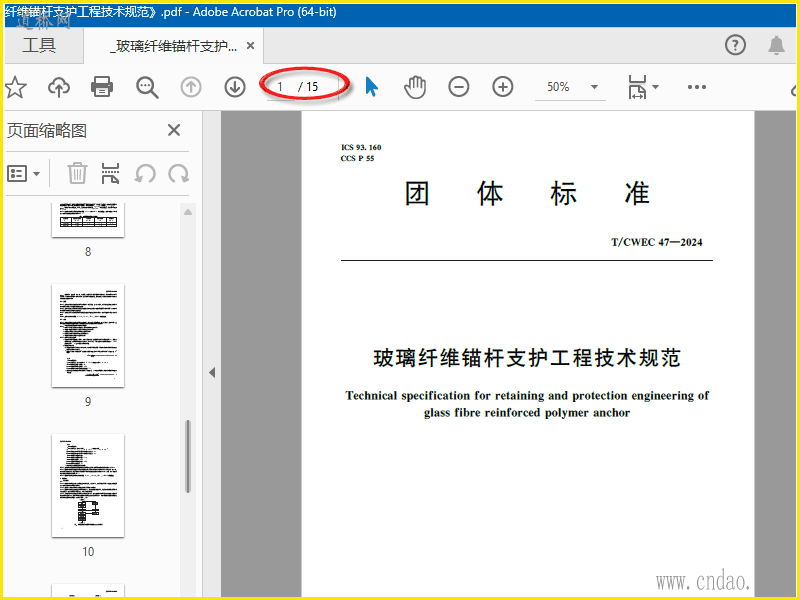Open the more tools ellipsis menu
Image resolution: width=800 pixels, height=600 pixels.
click(696, 87)
